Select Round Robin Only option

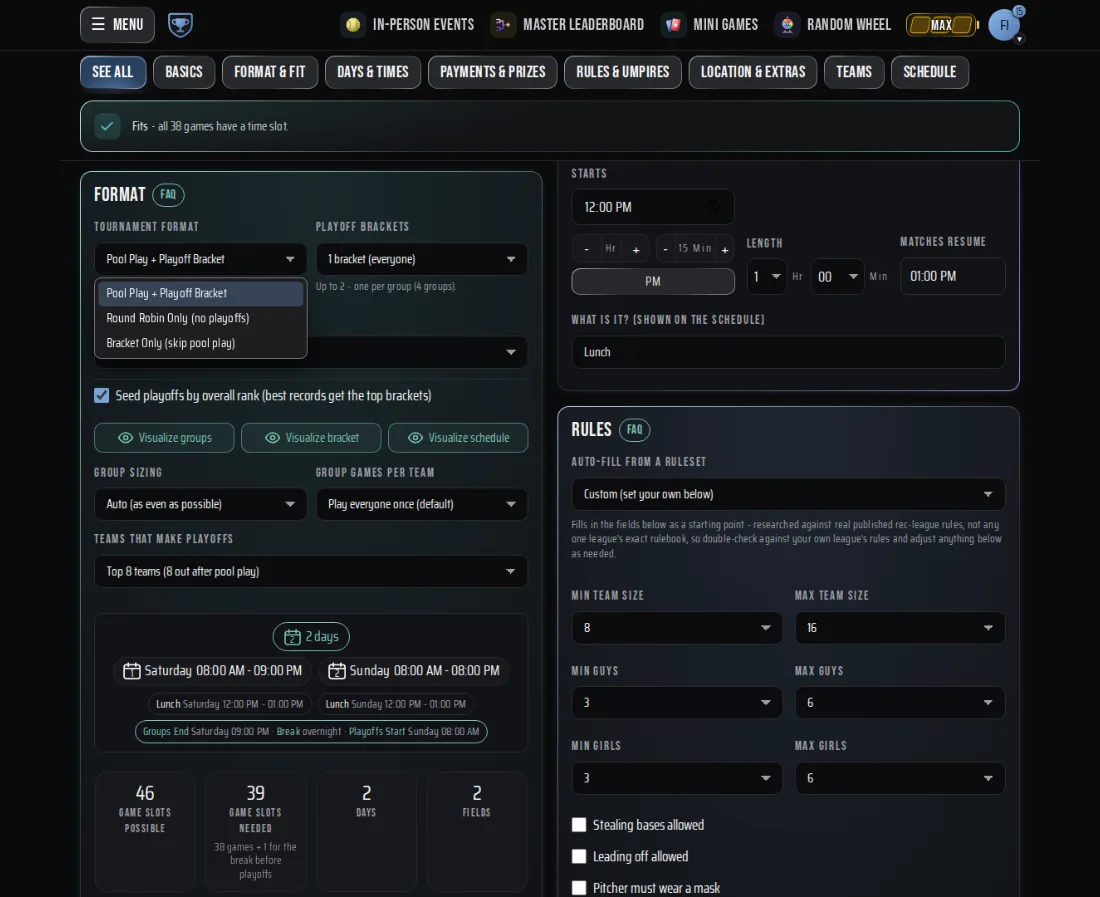(x=201, y=318)
